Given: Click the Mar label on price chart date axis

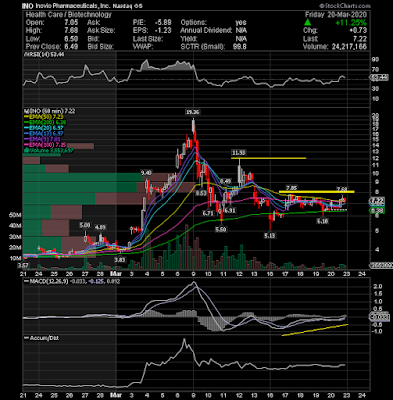Looking at the screenshot, I should [115, 274].
